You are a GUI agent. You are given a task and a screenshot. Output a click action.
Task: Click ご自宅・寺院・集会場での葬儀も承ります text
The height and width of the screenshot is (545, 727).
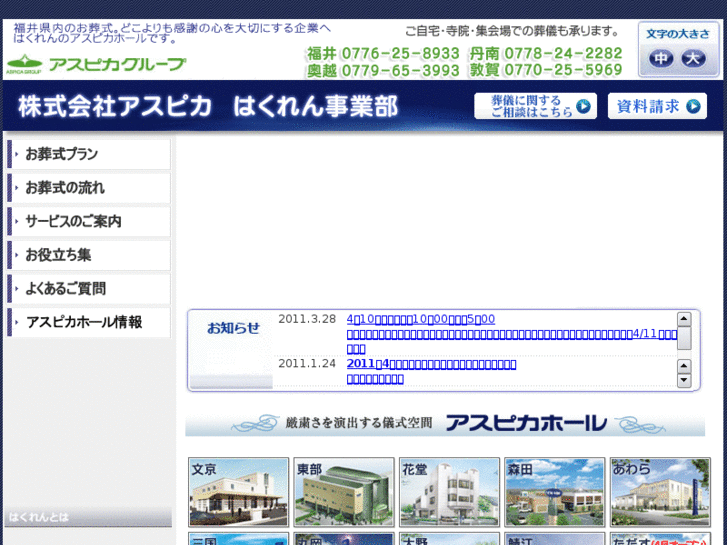pos(512,32)
